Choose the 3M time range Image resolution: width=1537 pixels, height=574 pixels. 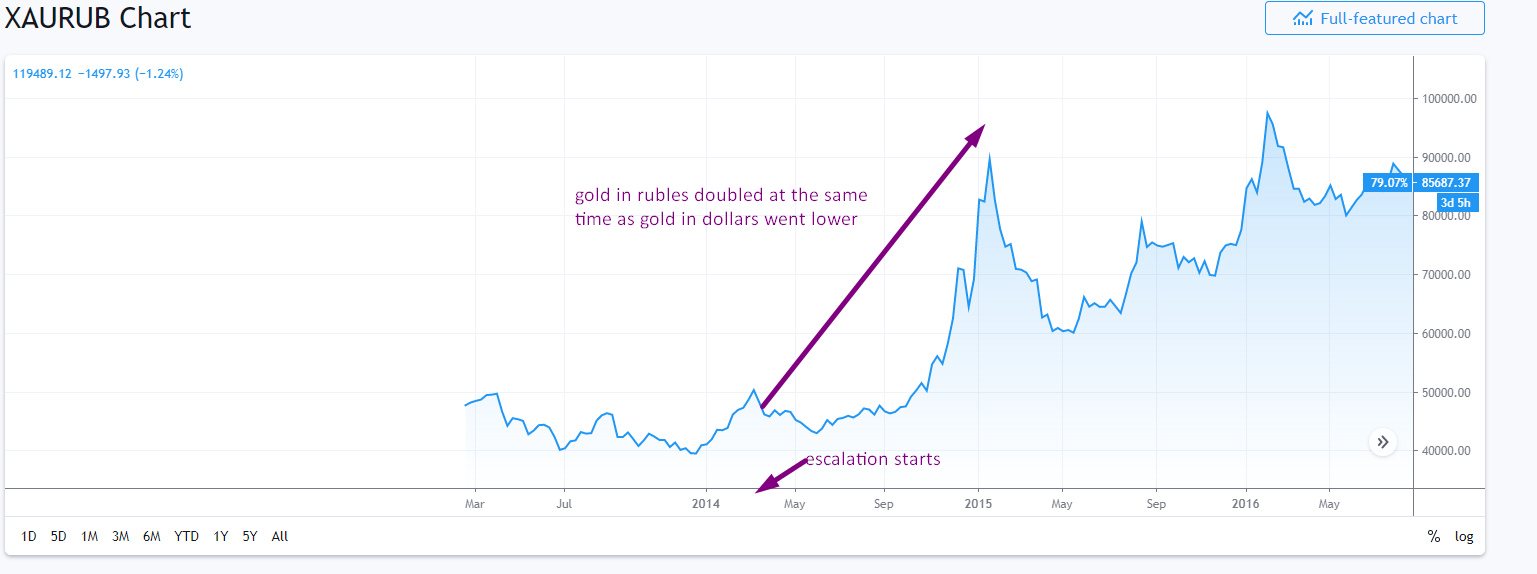point(121,536)
